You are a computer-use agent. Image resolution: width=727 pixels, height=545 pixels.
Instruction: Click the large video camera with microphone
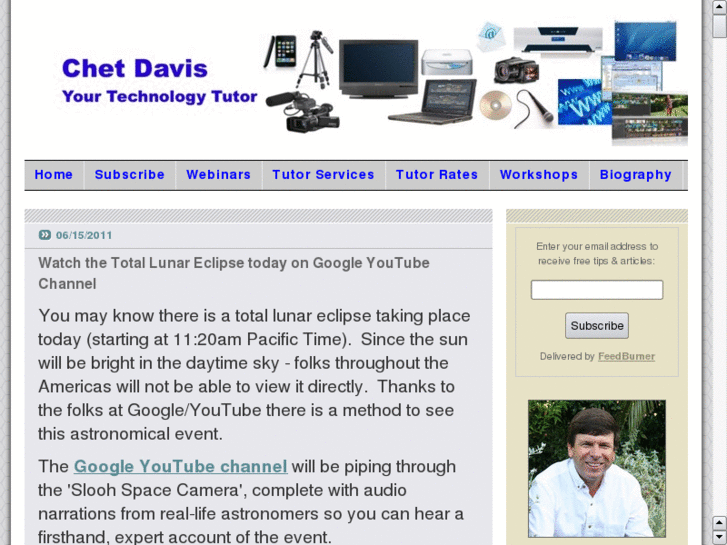[x=303, y=112]
